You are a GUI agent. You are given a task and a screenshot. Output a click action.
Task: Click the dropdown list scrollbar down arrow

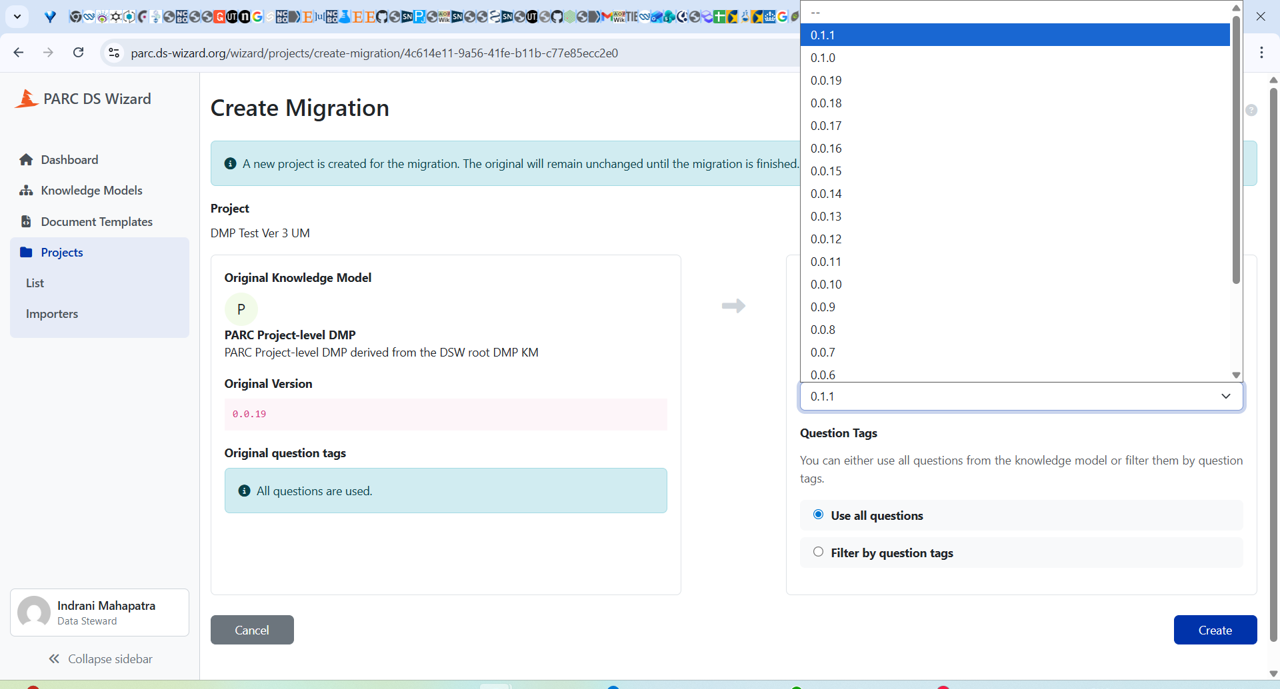pos(1236,375)
